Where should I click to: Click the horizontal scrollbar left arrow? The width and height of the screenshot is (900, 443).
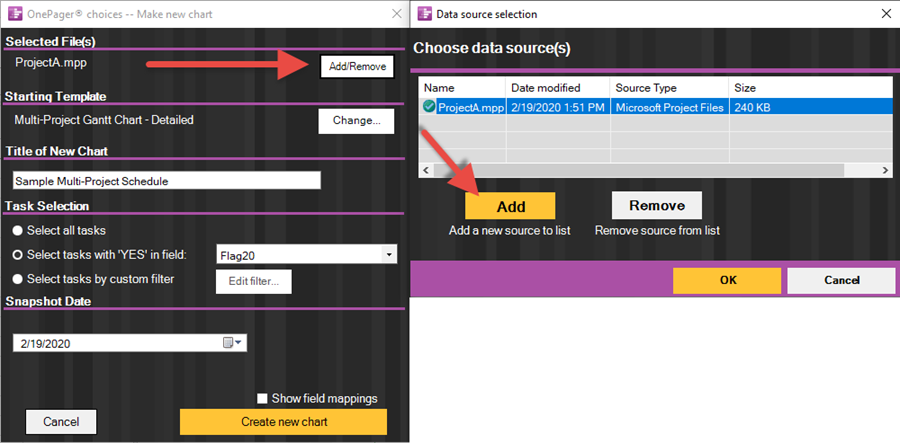coord(425,170)
